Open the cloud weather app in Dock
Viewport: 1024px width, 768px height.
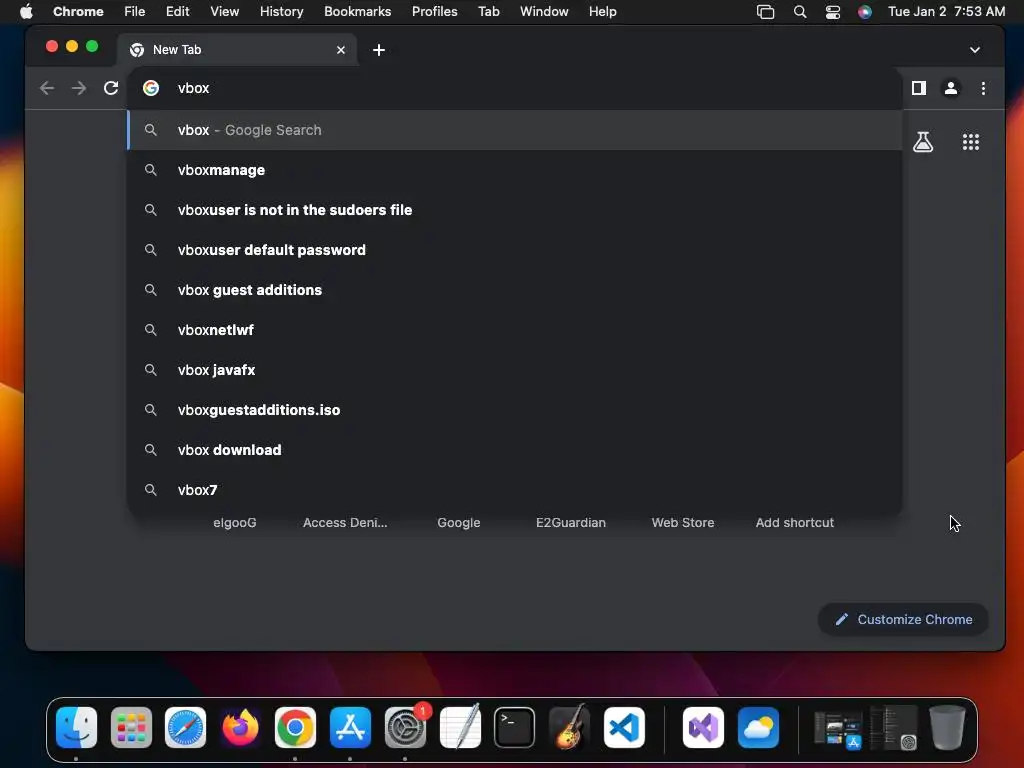tap(758, 728)
